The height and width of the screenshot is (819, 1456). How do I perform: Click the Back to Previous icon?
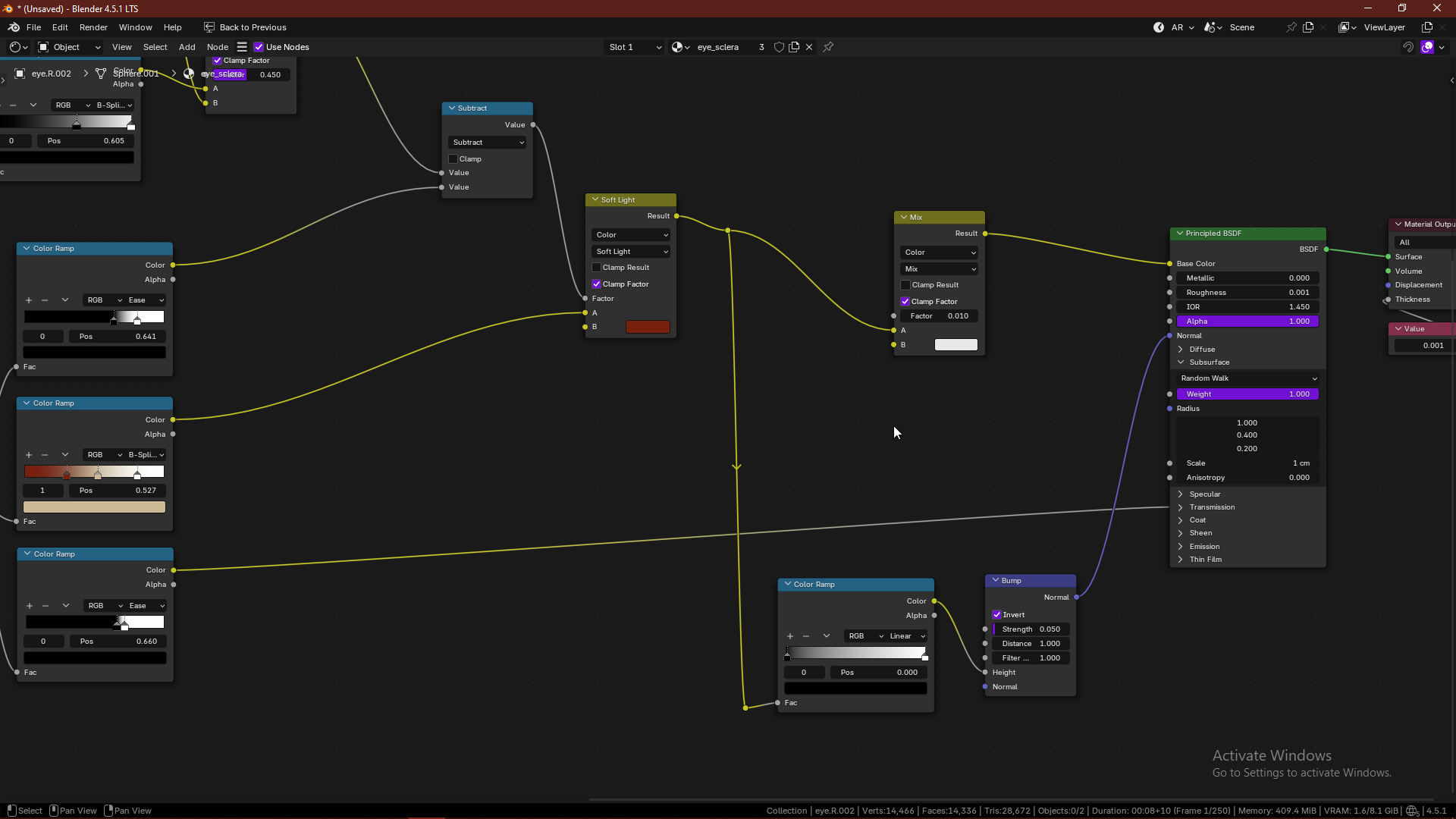209,27
